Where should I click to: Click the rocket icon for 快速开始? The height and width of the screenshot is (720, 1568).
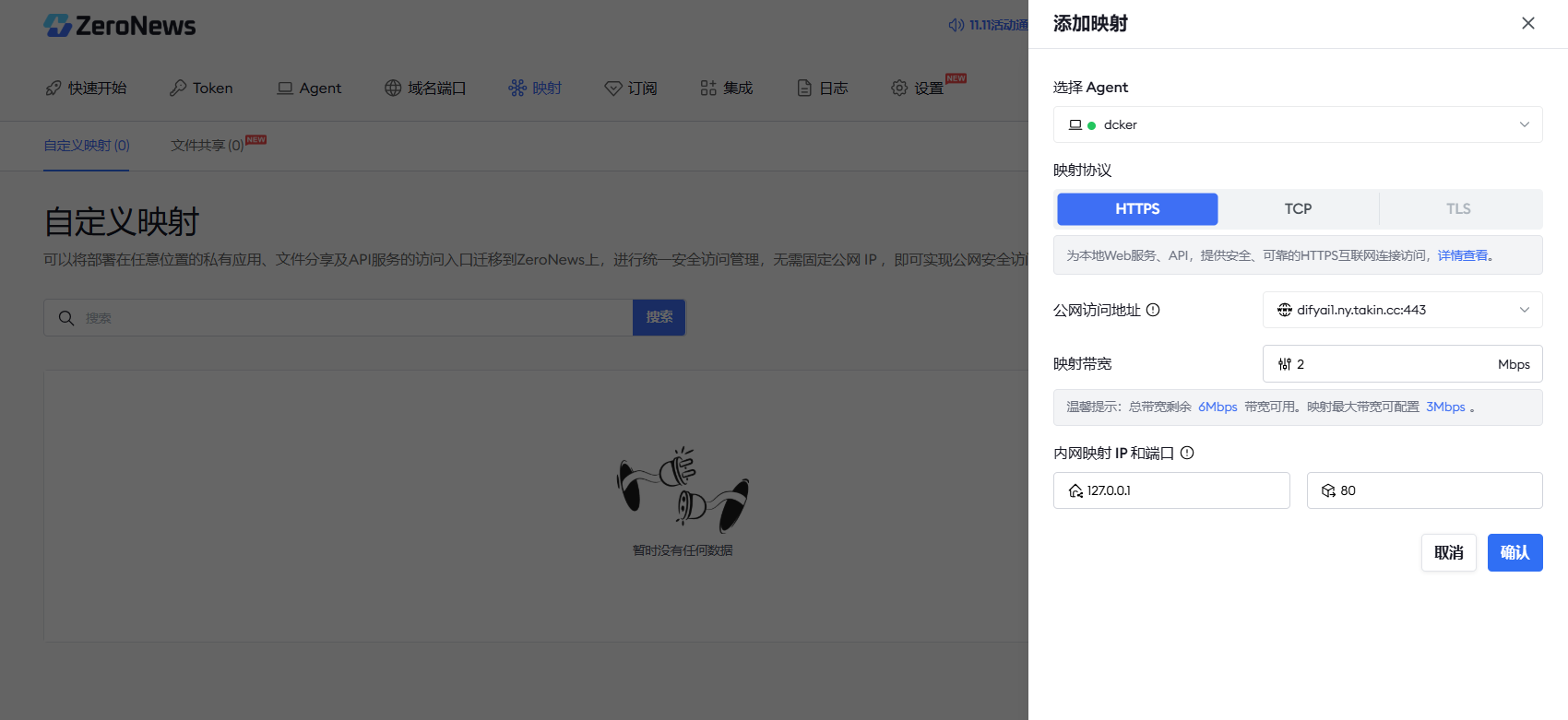click(53, 88)
